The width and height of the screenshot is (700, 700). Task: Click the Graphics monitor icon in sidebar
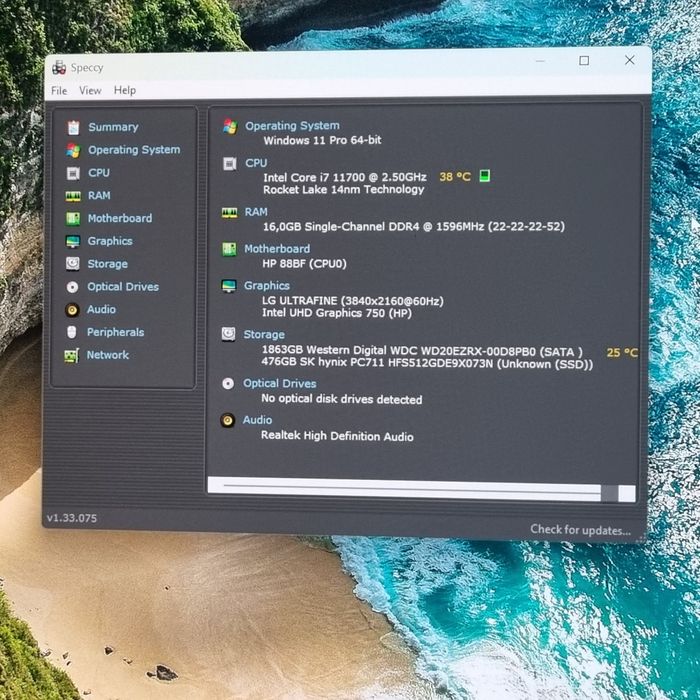point(72,242)
